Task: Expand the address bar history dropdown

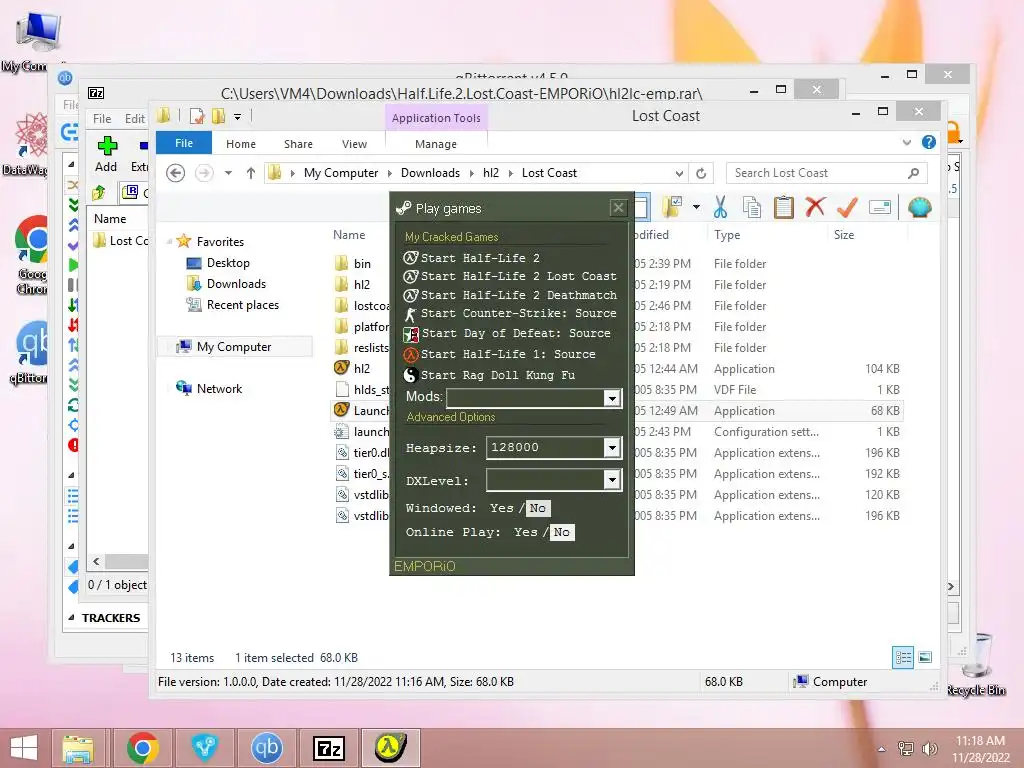Action: (679, 173)
